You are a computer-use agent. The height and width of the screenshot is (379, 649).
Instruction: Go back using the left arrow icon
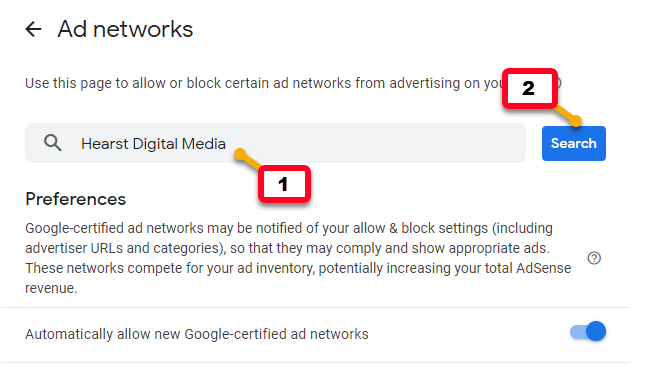point(34,29)
